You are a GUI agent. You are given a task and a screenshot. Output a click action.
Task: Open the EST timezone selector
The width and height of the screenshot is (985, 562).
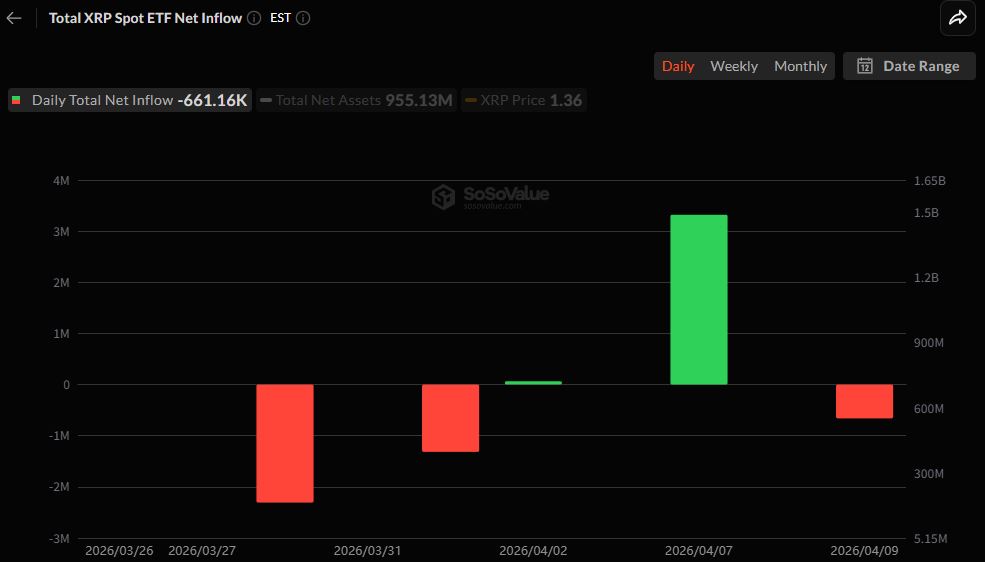tap(280, 18)
